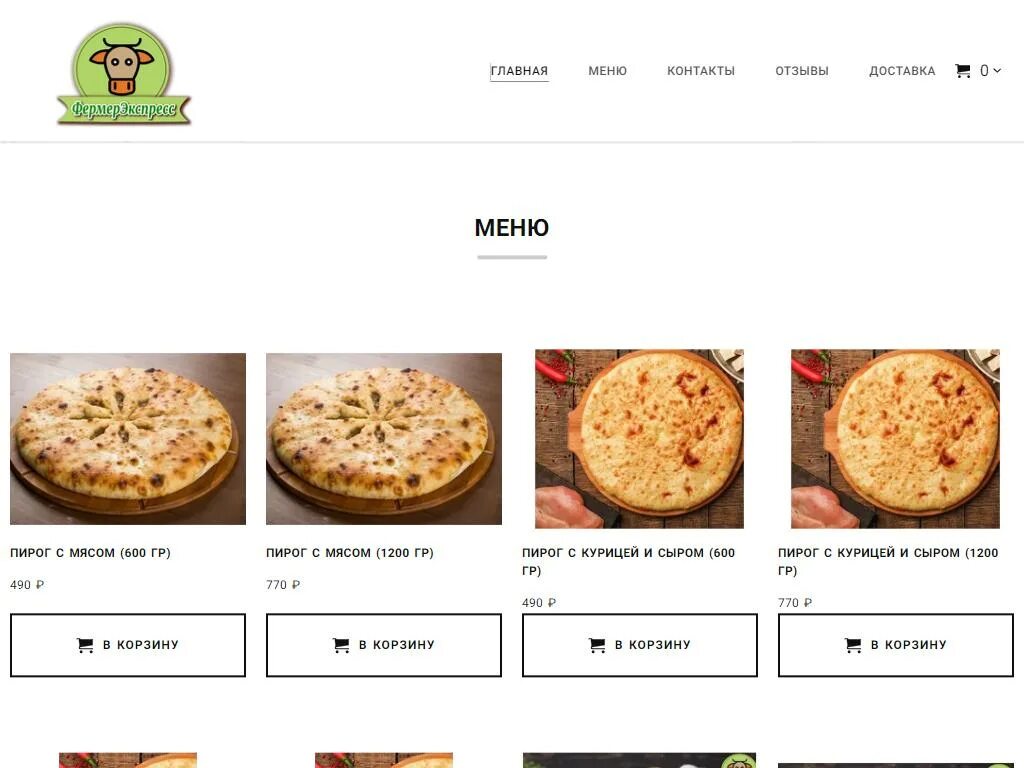Add Пирог с мясом (1200 гр) to cart
Image resolution: width=1024 pixels, height=768 pixels.
click(x=384, y=645)
